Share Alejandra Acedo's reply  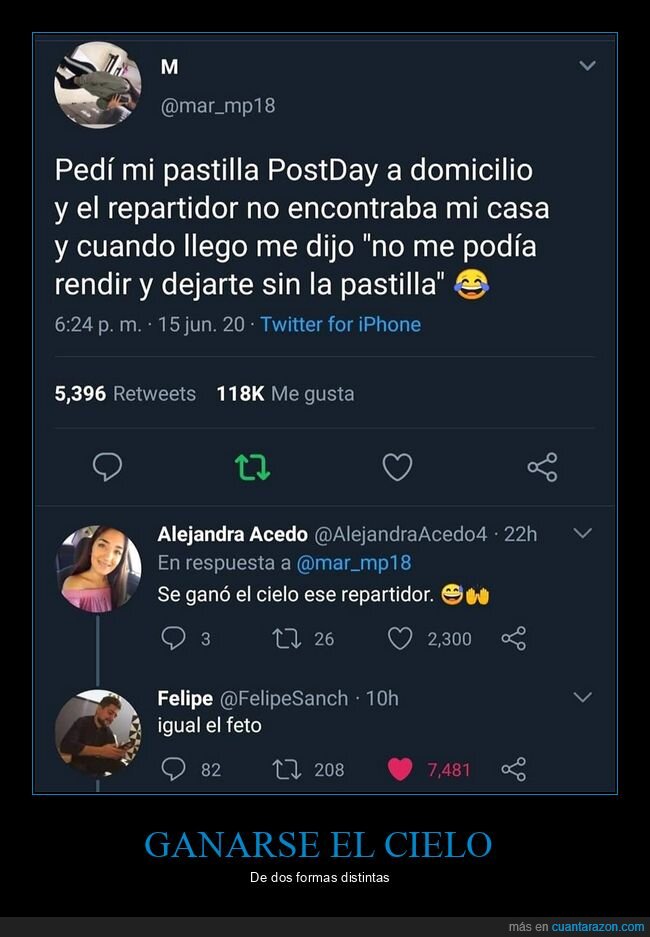pos(513,638)
